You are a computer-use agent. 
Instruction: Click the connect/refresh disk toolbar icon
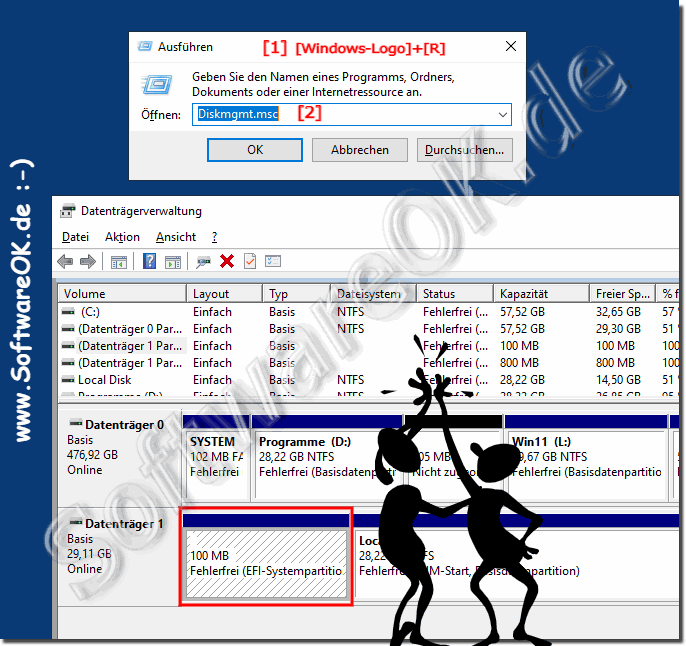coord(203,262)
